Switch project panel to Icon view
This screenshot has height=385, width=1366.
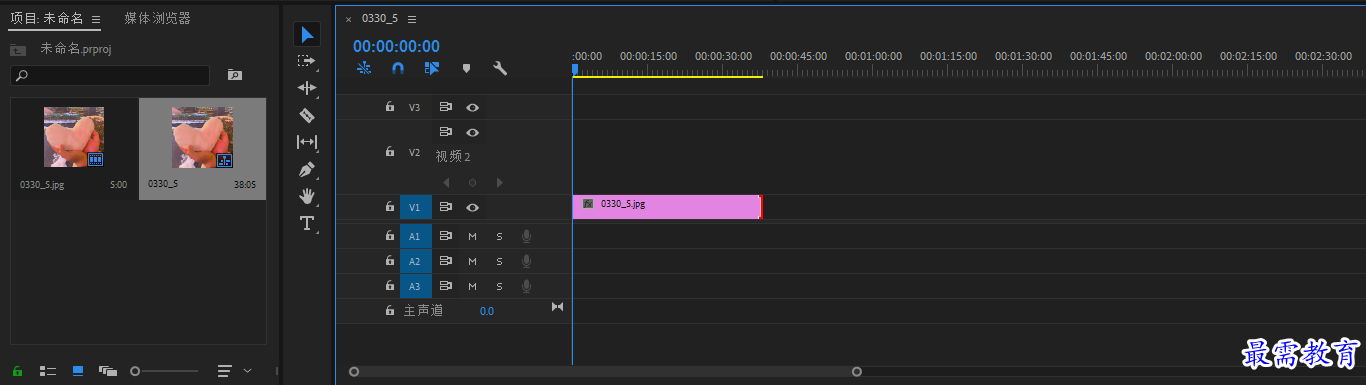(78, 371)
